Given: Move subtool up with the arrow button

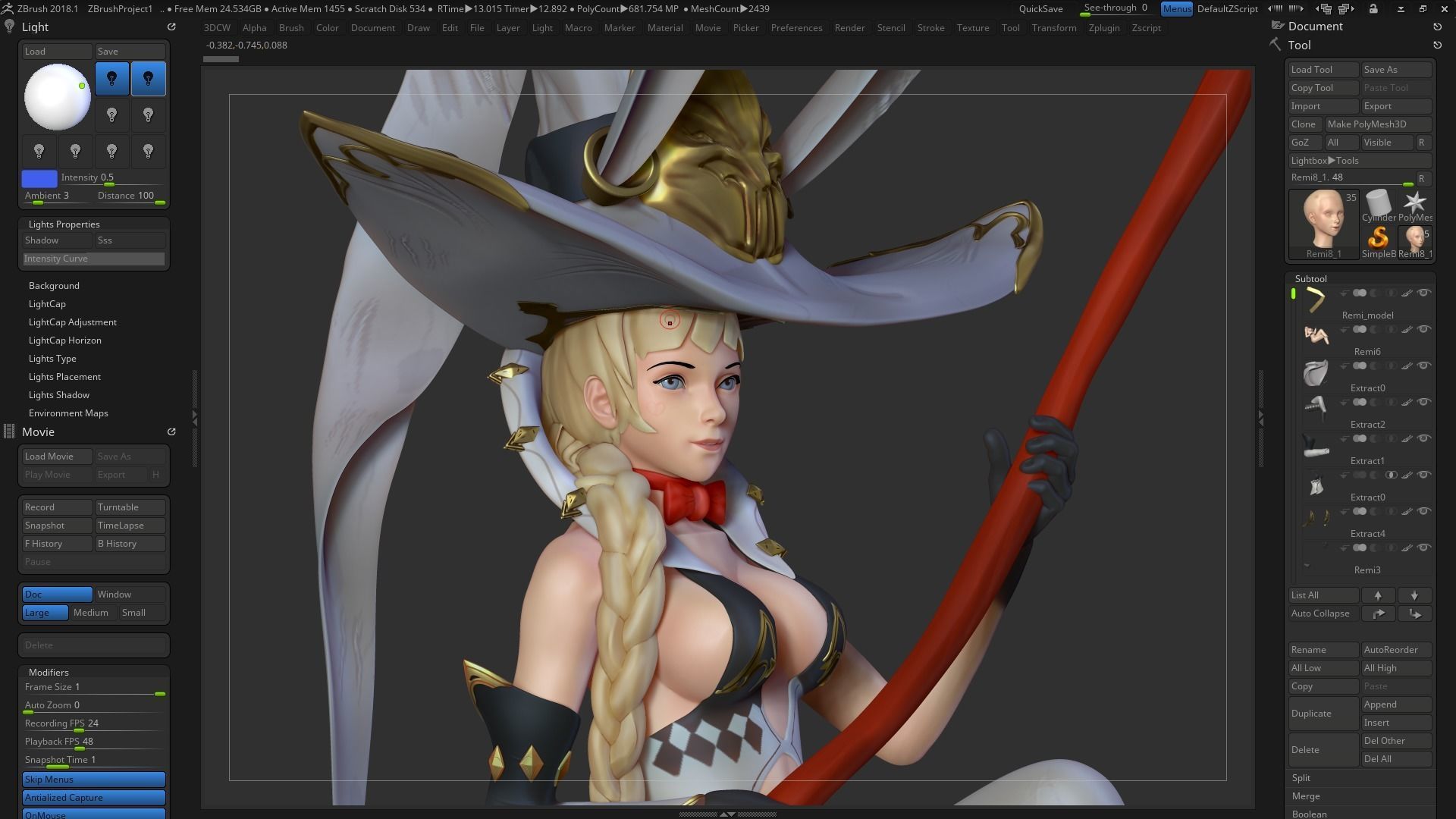Looking at the screenshot, I should pos(1378,595).
